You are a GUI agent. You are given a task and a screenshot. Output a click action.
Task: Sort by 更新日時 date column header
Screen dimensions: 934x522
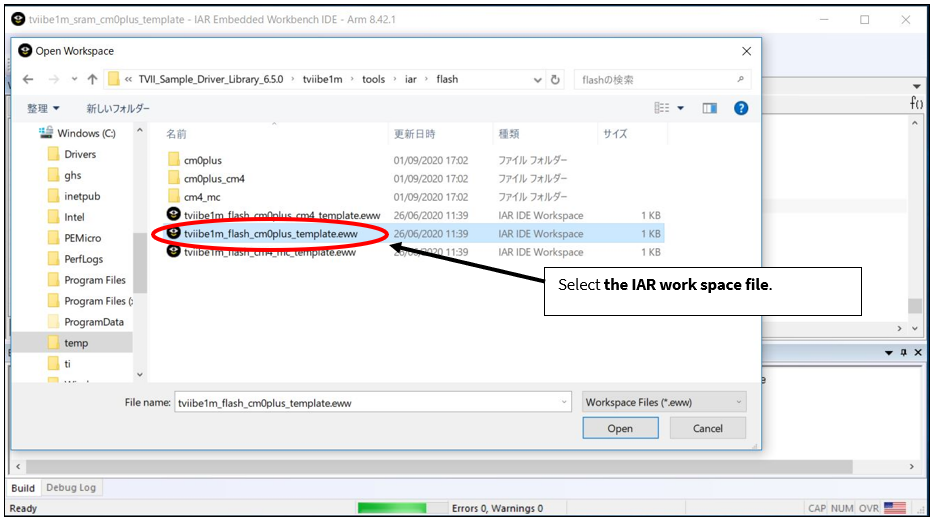(x=415, y=134)
